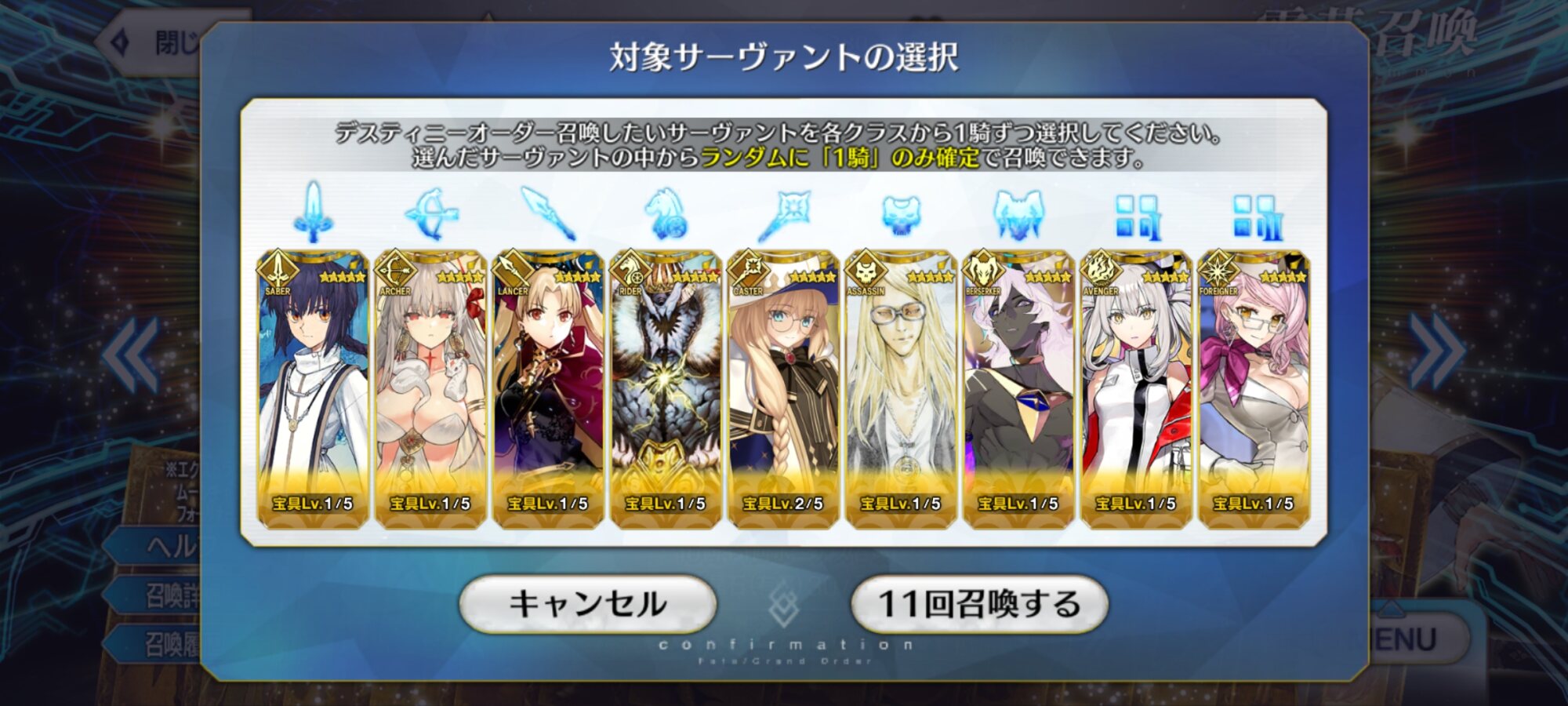Image resolution: width=1568 pixels, height=706 pixels.
Task: Choose the Archer servant card
Action: click(x=431, y=390)
